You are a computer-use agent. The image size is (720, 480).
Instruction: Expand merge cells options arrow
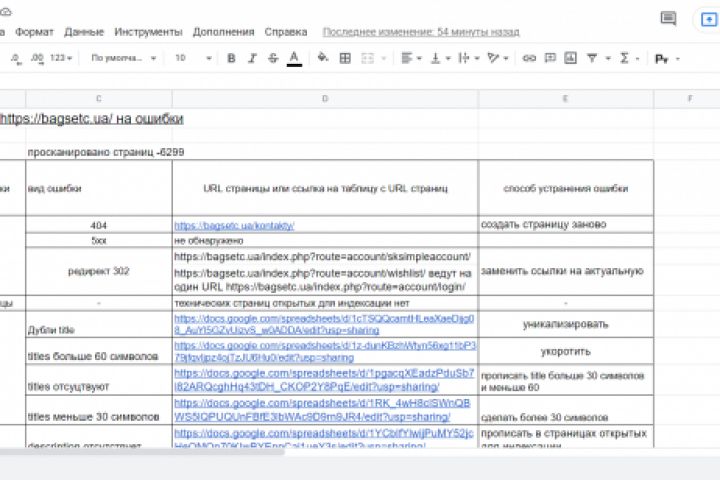[384, 58]
